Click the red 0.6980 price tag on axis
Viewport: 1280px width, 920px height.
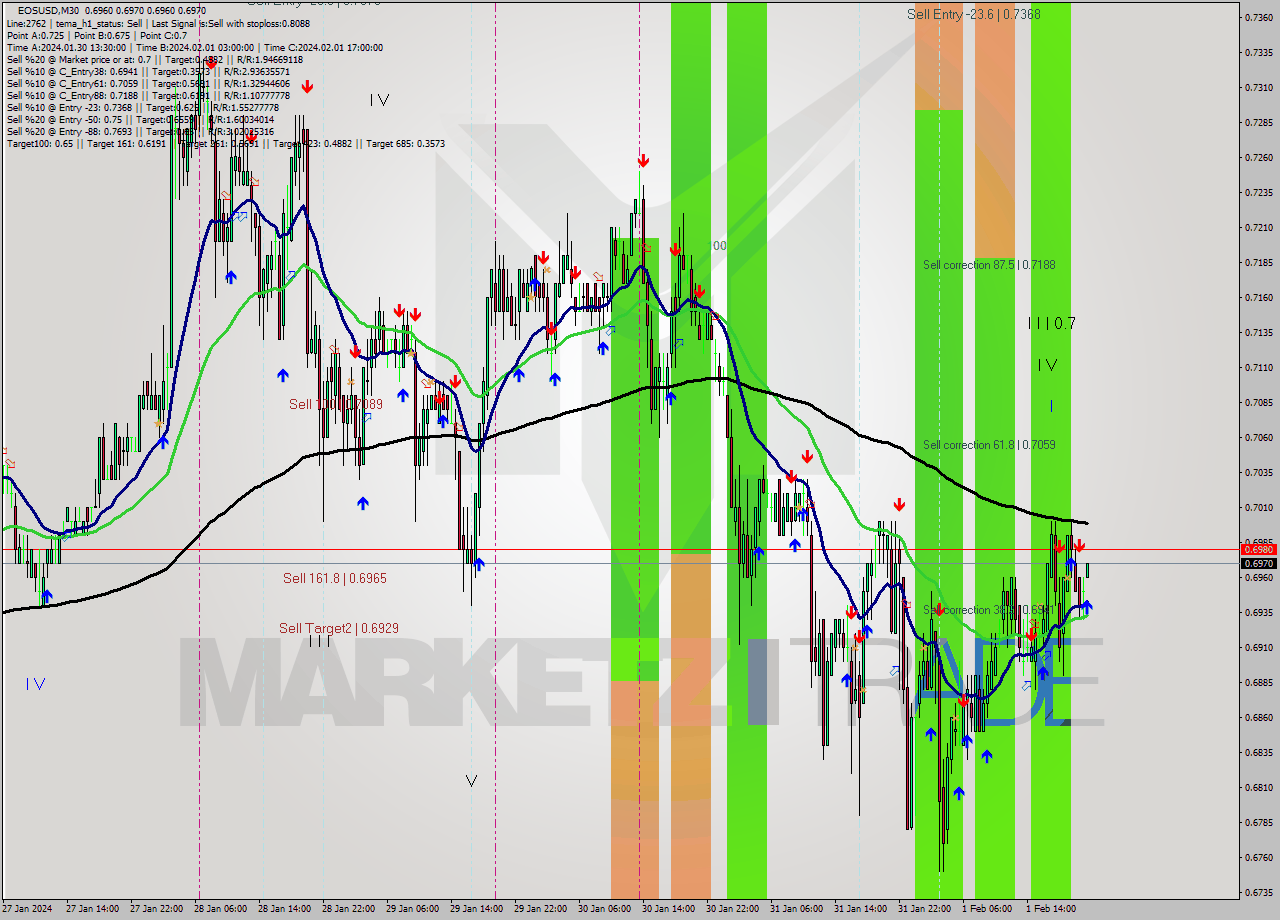coord(1258,549)
